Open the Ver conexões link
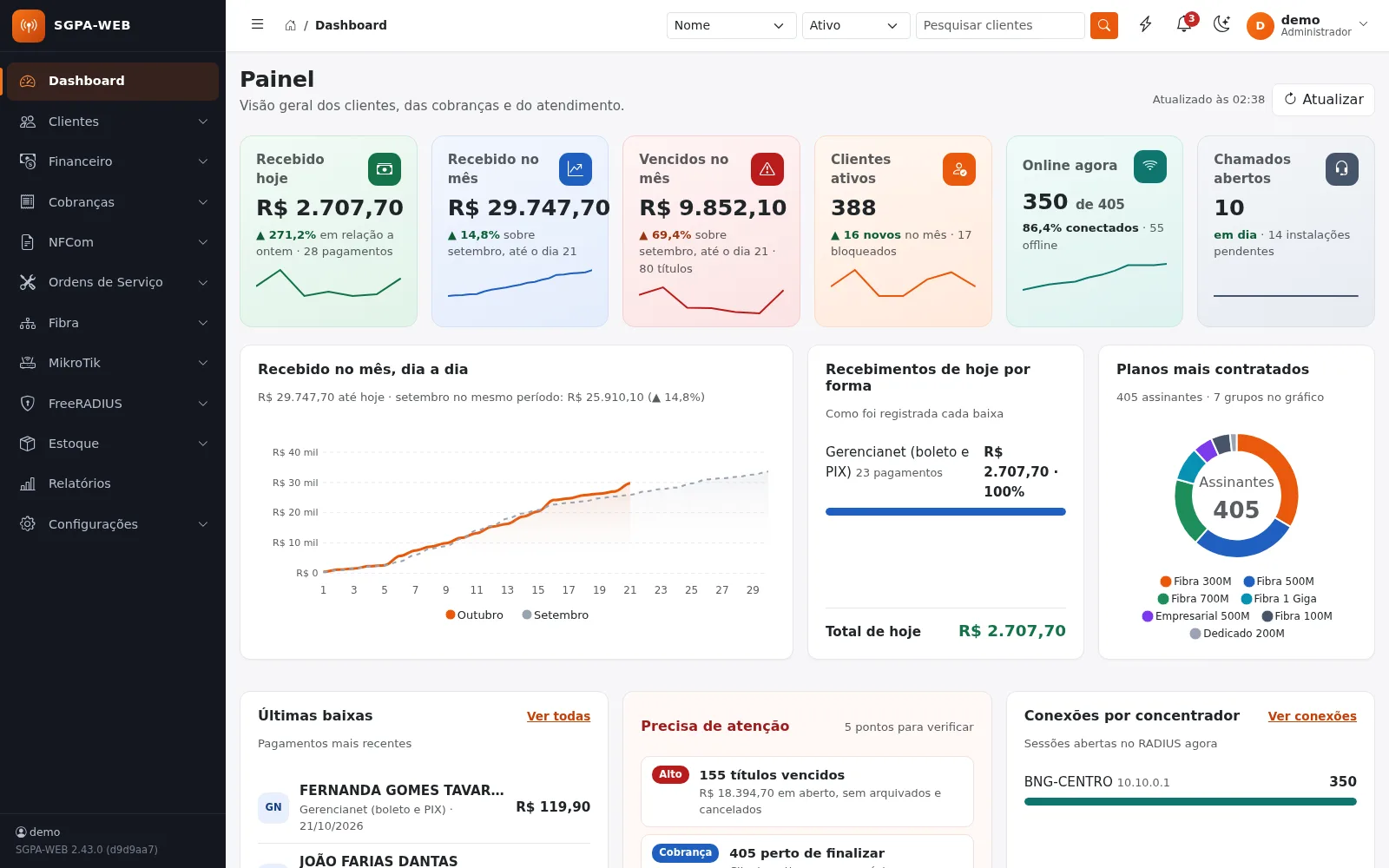The image size is (1389, 868). pyautogui.click(x=1312, y=716)
